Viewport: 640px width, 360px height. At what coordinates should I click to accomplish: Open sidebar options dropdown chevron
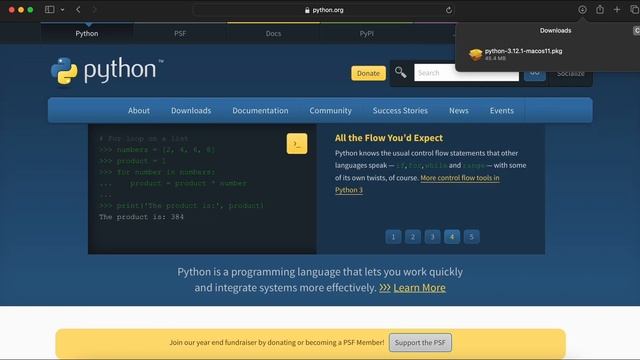(62, 10)
